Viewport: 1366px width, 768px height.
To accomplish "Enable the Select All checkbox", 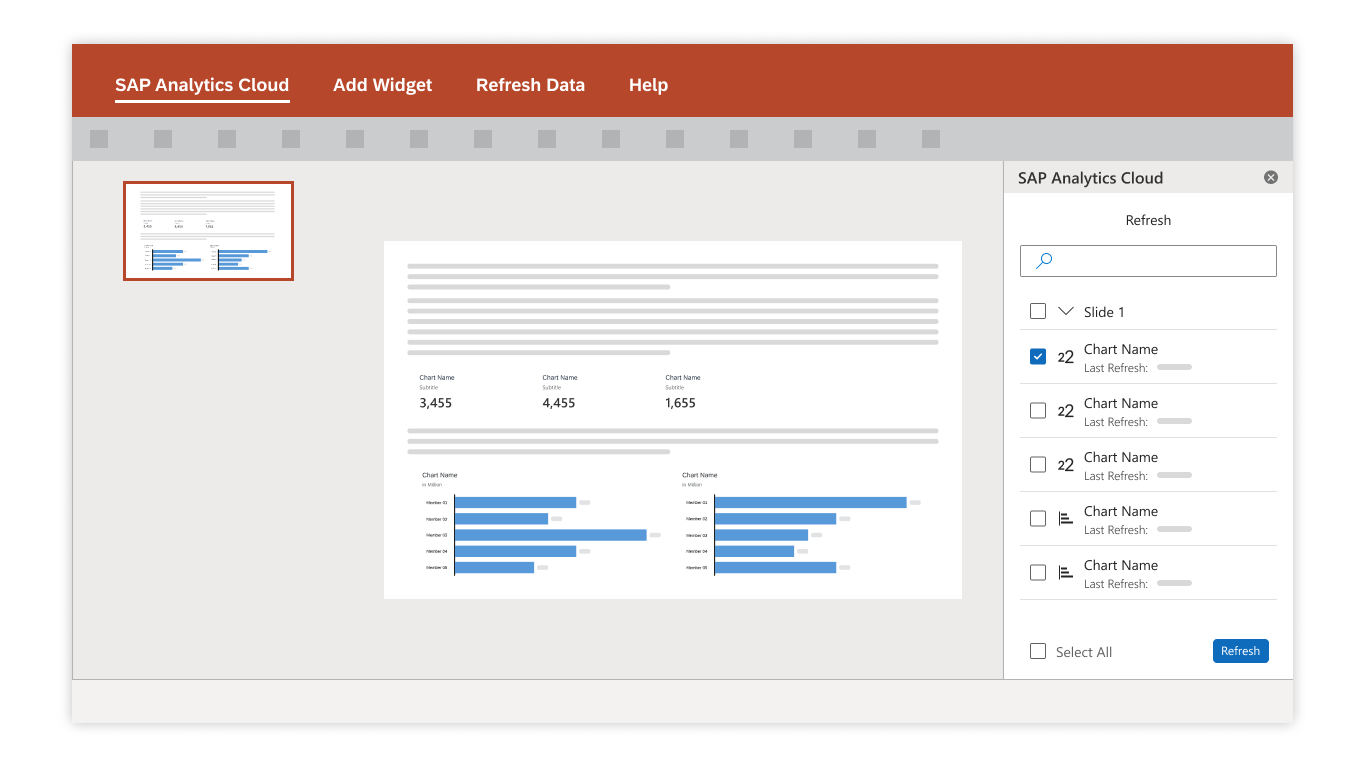I will [1038, 652].
